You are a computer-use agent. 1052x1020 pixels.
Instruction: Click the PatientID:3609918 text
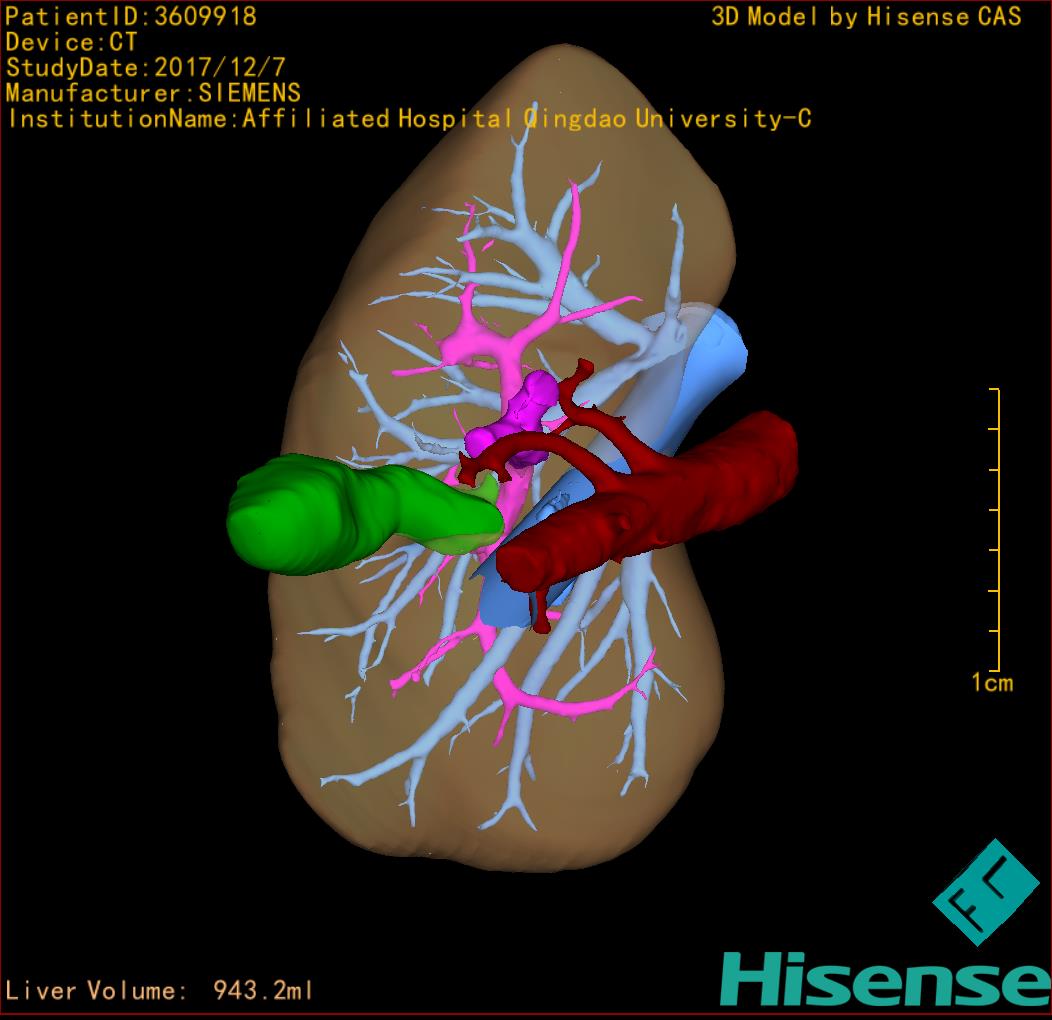click(x=130, y=16)
